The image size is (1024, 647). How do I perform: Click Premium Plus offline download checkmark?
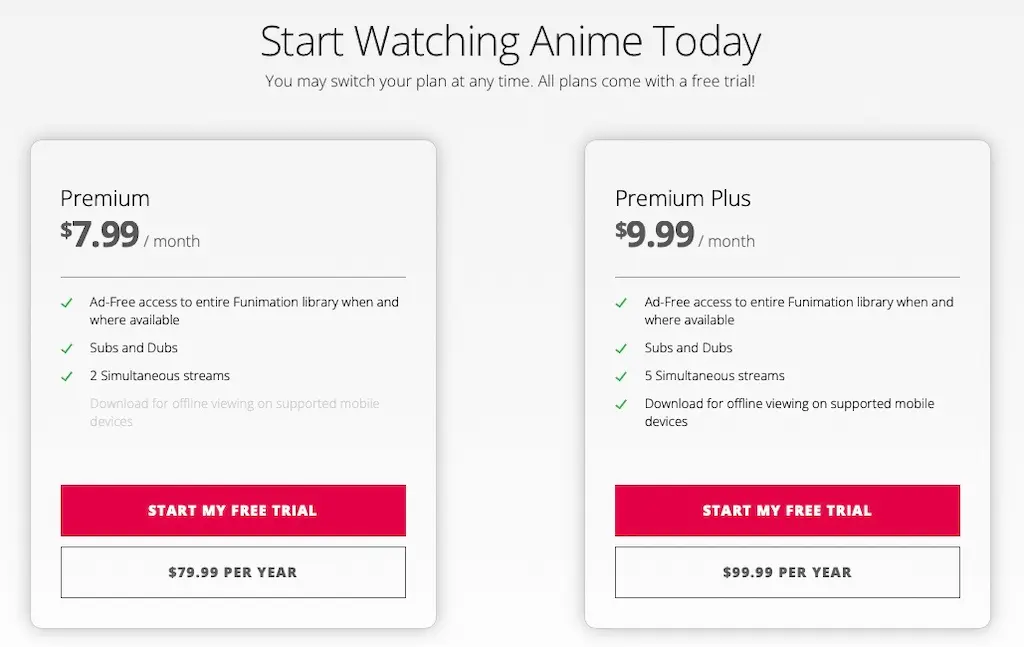621,405
